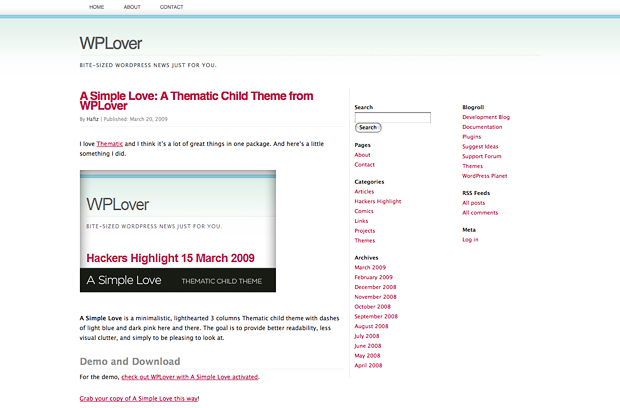Go to the ABOUT page in top navigation
This screenshot has width=620, height=408.
132,7
